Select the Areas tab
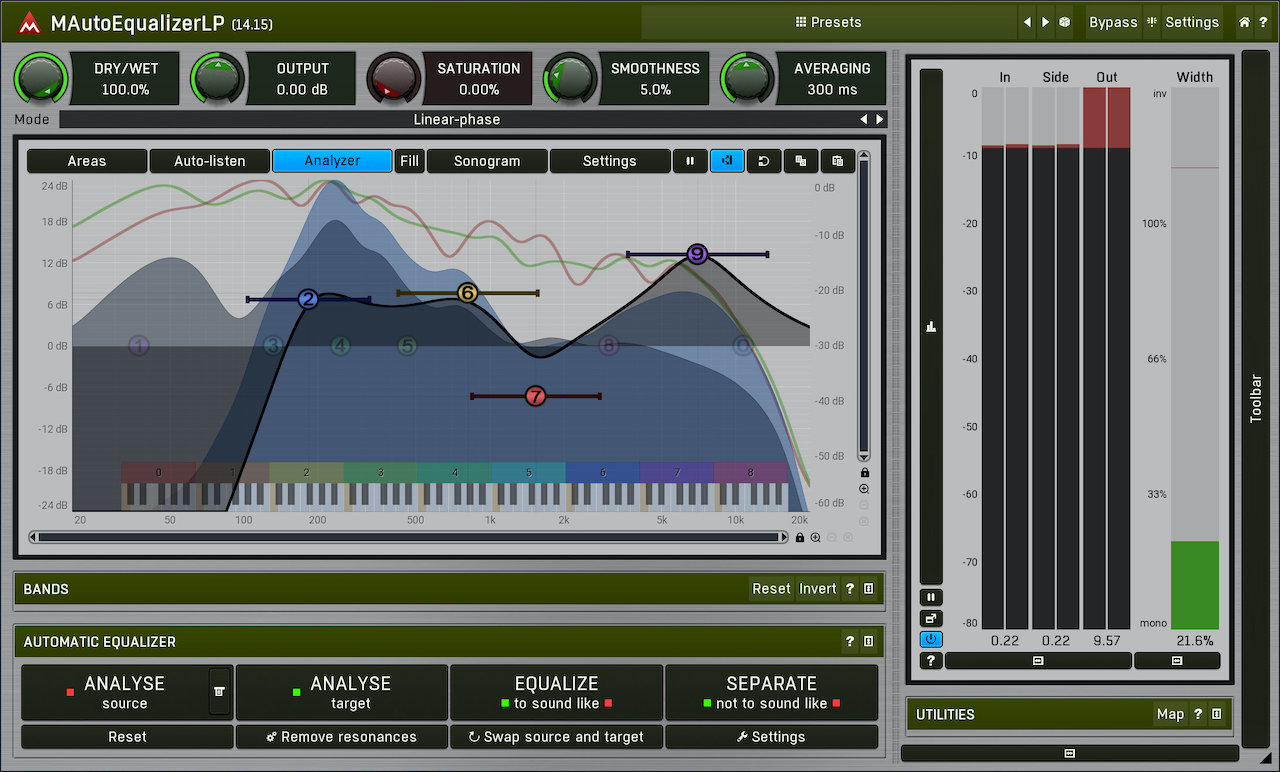1280x772 pixels. click(x=87, y=161)
